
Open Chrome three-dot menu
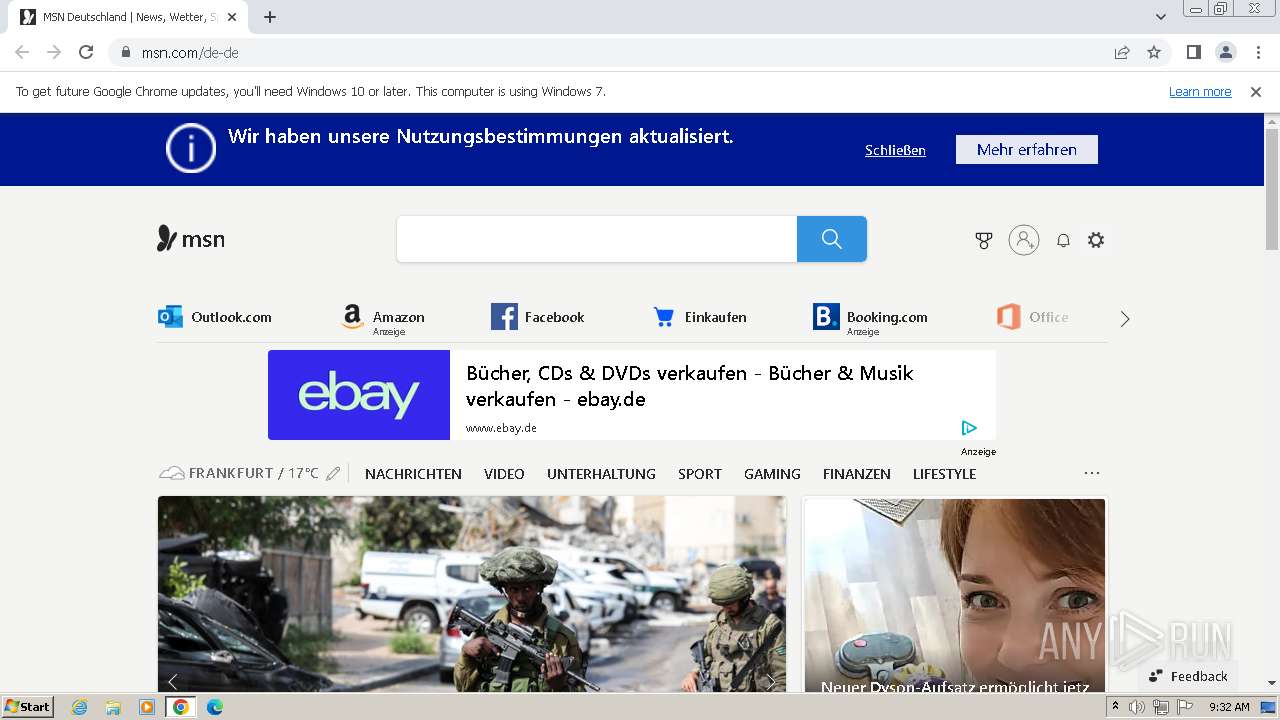click(1258, 52)
